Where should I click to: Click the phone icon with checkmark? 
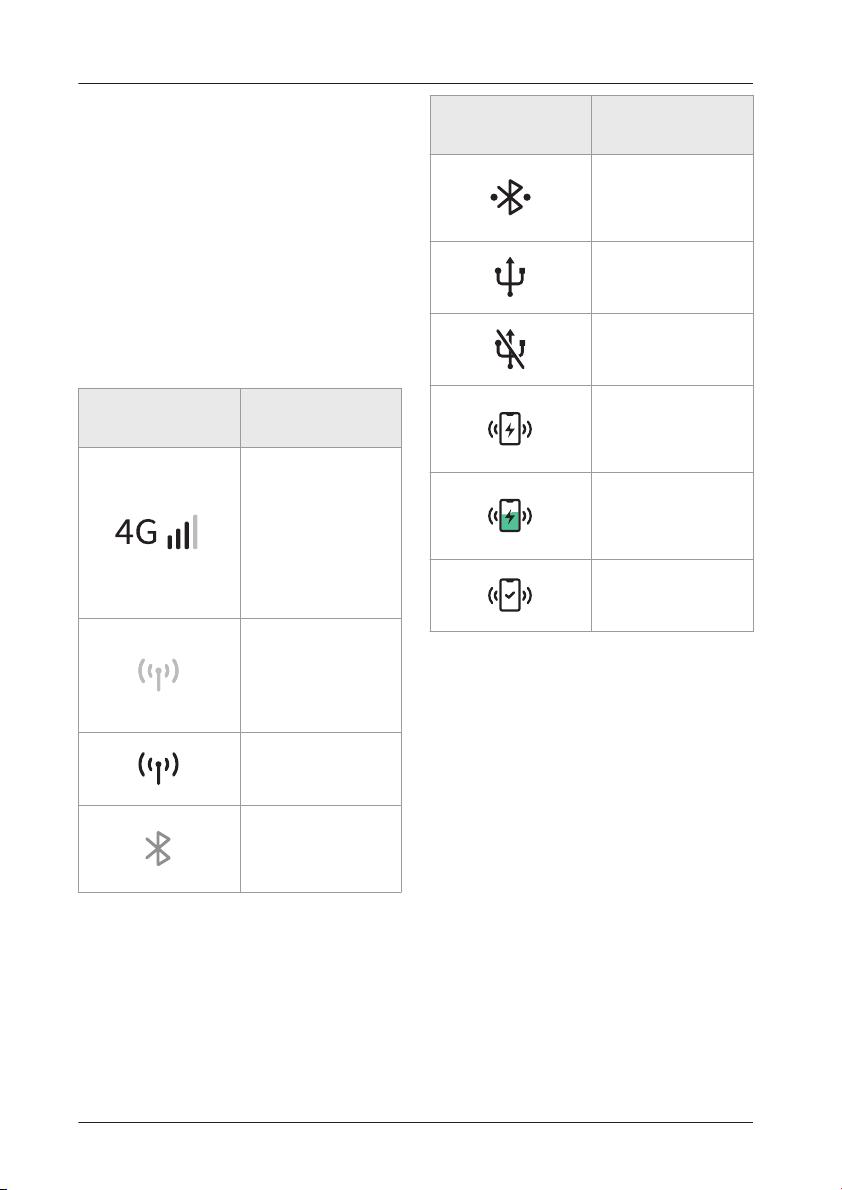pos(510,596)
